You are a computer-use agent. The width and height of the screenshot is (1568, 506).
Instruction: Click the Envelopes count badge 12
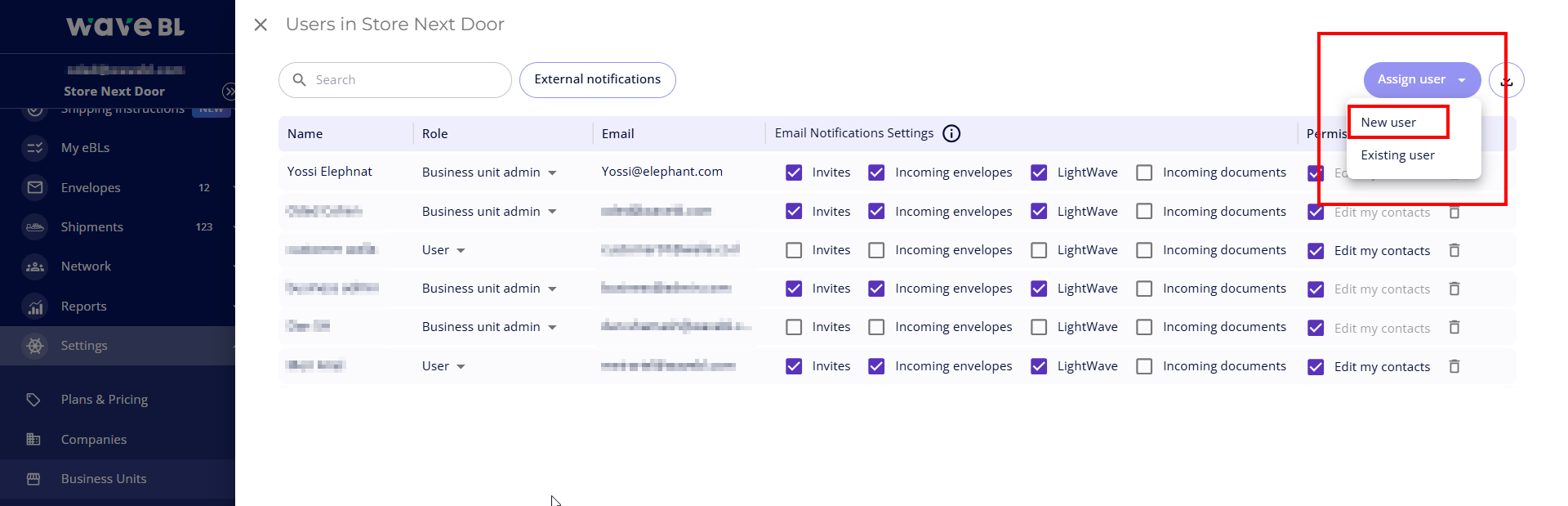click(x=204, y=188)
